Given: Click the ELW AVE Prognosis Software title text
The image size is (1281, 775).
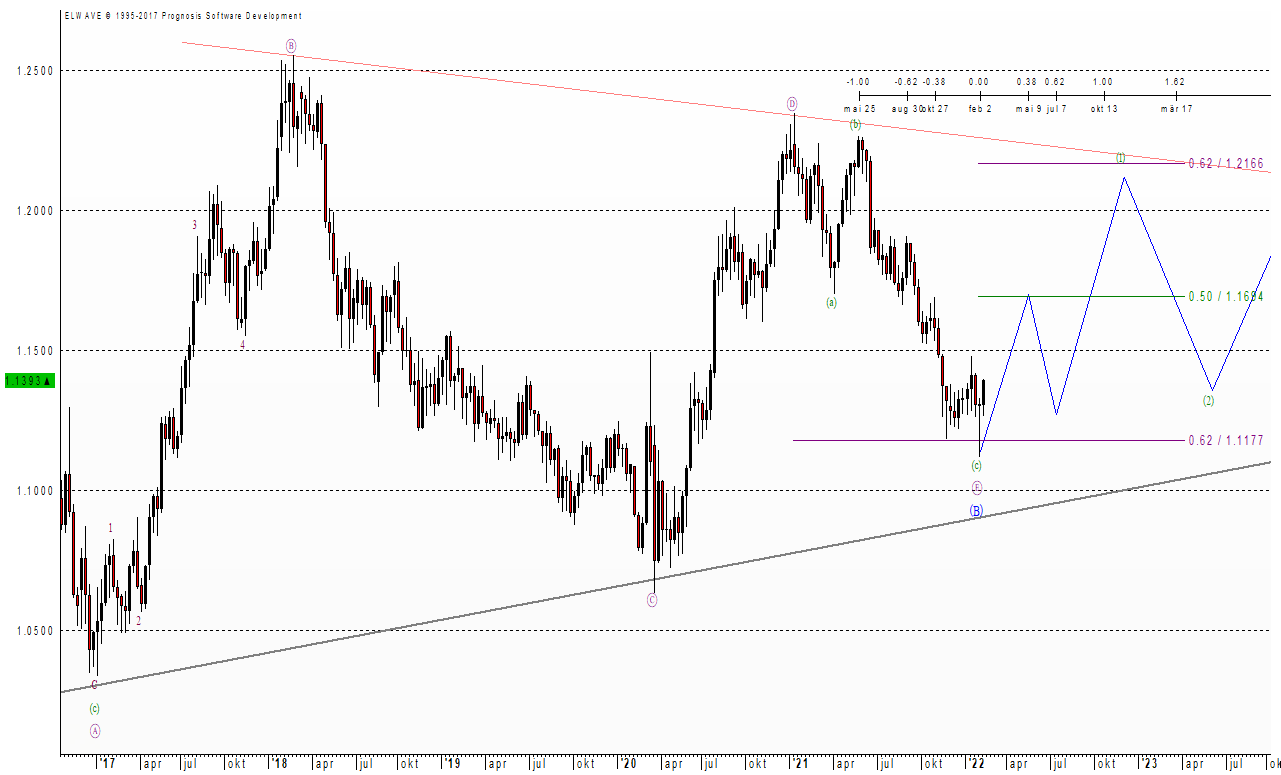Looking at the screenshot, I should 182,16.
